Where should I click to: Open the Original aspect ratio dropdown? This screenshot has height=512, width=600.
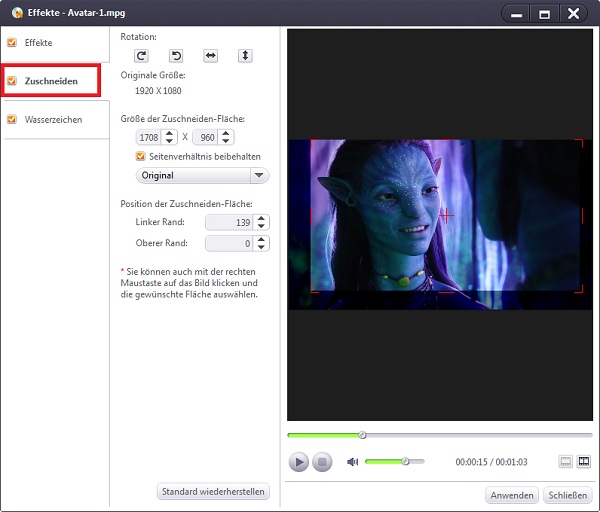point(202,175)
